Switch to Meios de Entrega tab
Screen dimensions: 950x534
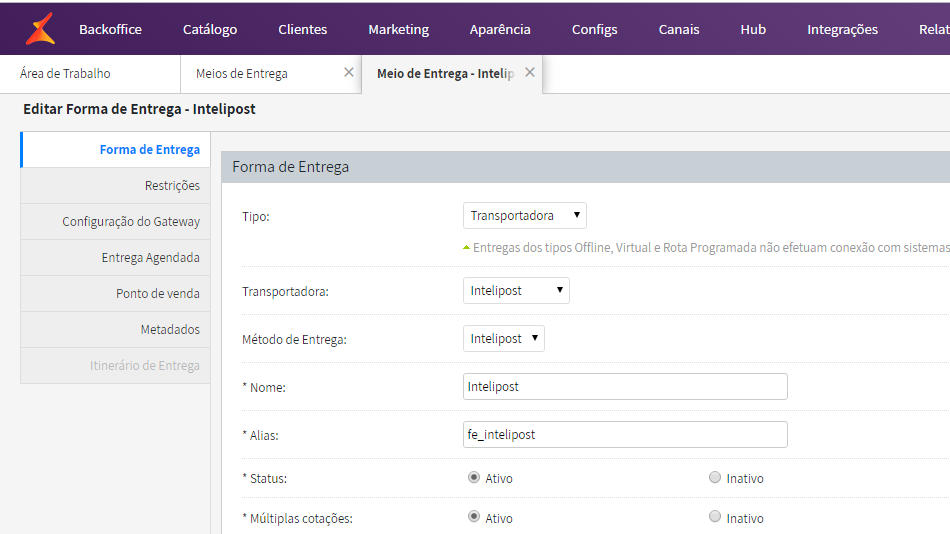point(271,74)
